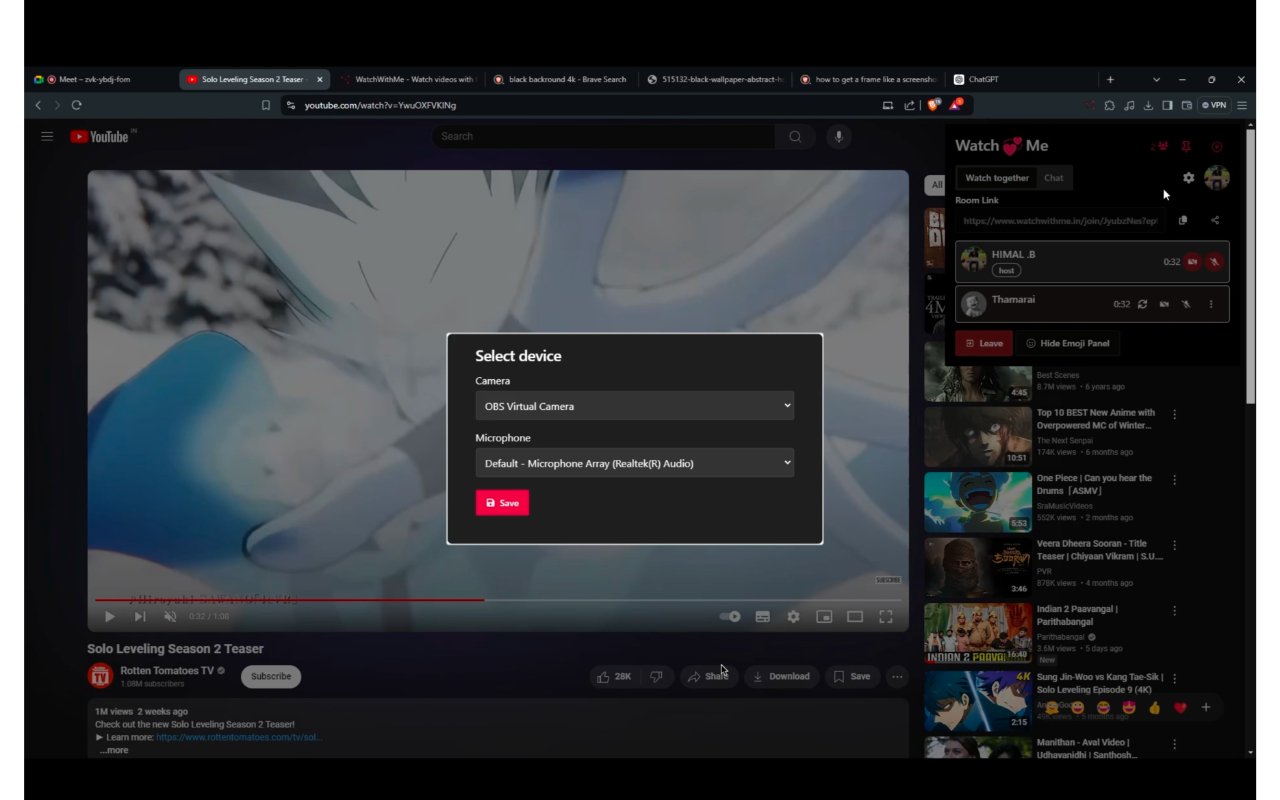The width and height of the screenshot is (1280, 800).
Task: Share the room link
Action: pyautogui.click(x=1215, y=221)
